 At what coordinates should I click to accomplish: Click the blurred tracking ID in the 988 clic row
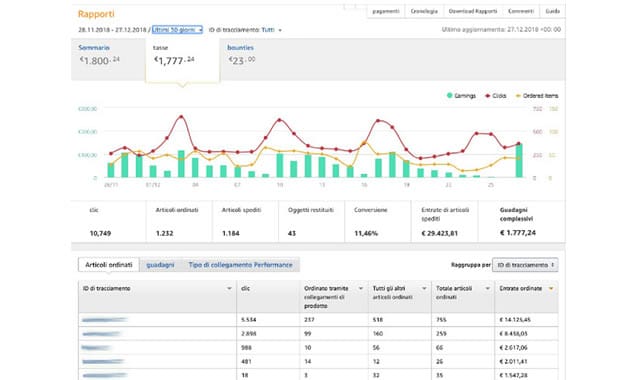point(96,348)
